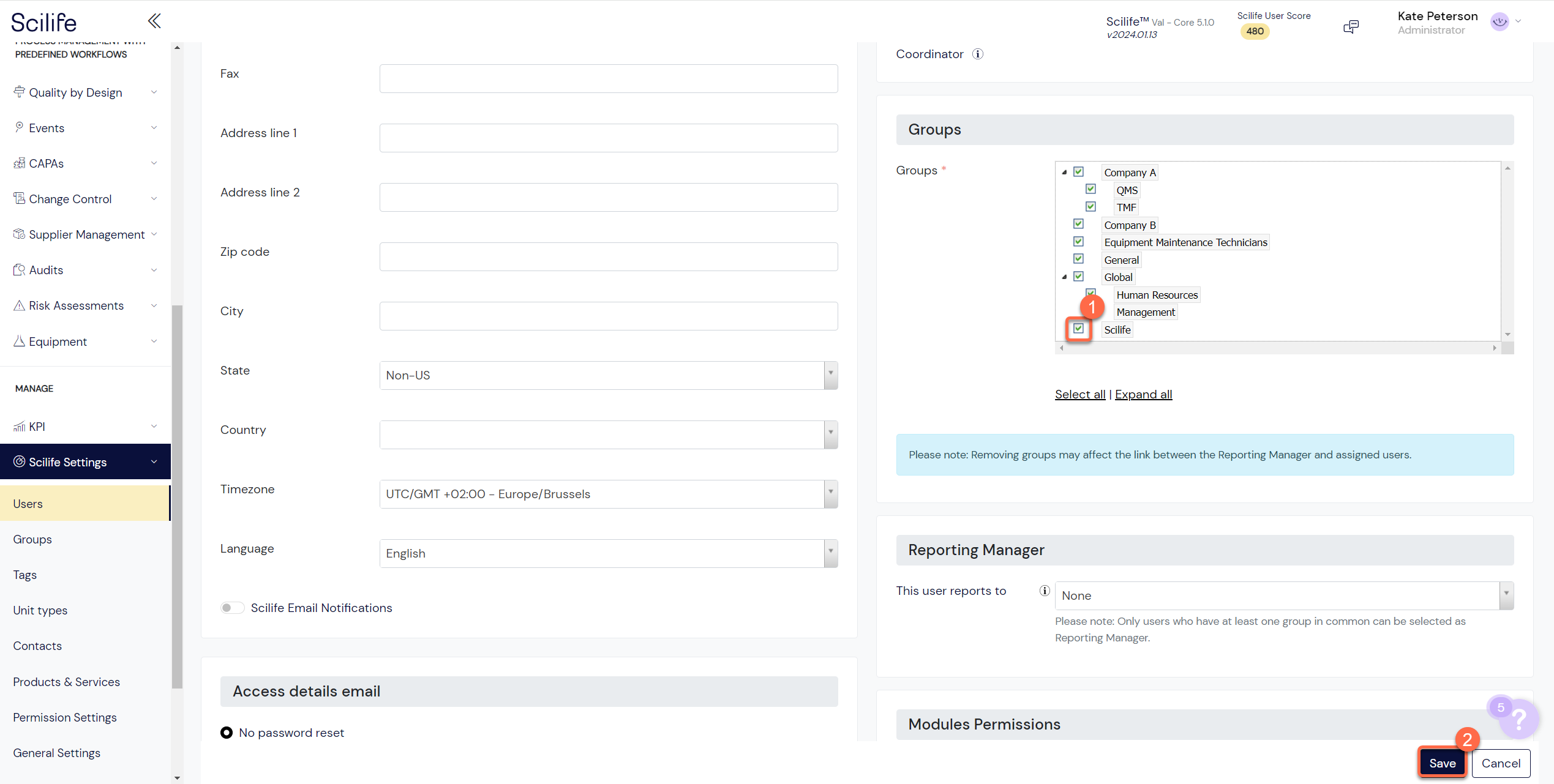
Task: Select the Audits module icon in the sidebar
Action: pyautogui.click(x=19, y=269)
